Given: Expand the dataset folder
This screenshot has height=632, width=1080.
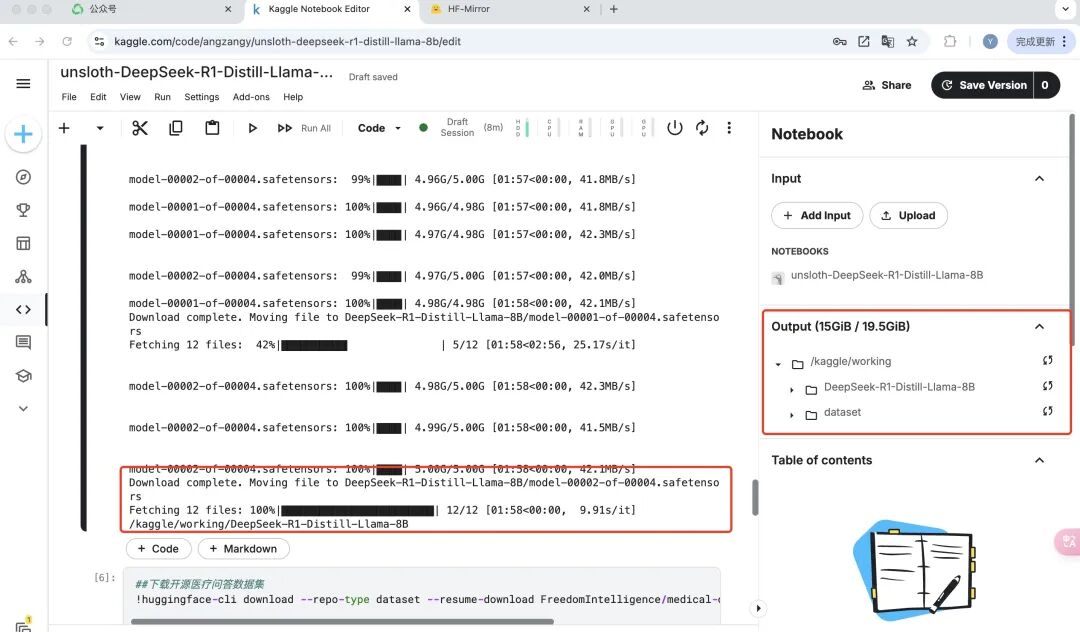Looking at the screenshot, I should (791, 415).
